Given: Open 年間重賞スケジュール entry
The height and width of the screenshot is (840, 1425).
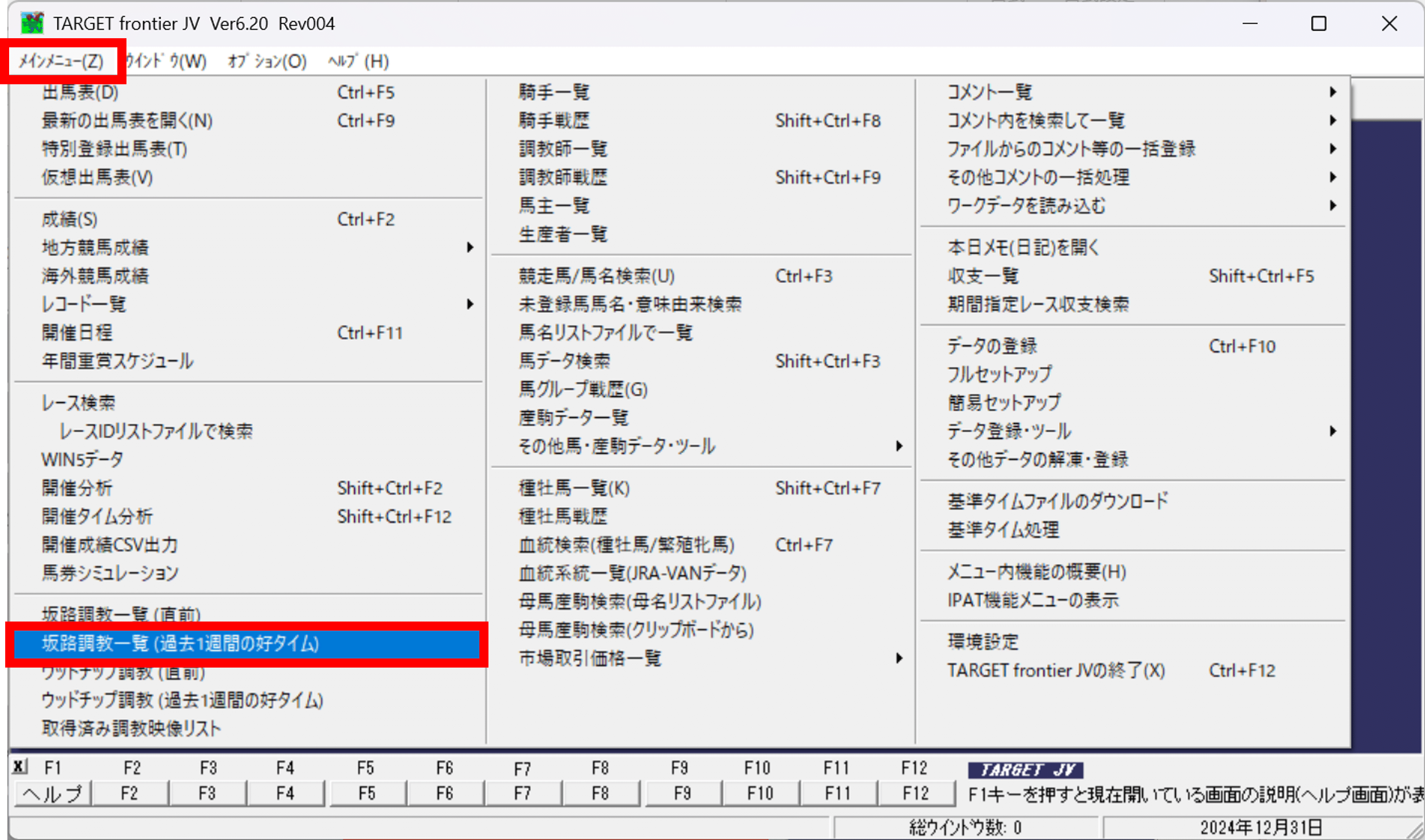Looking at the screenshot, I should [x=248, y=360].
